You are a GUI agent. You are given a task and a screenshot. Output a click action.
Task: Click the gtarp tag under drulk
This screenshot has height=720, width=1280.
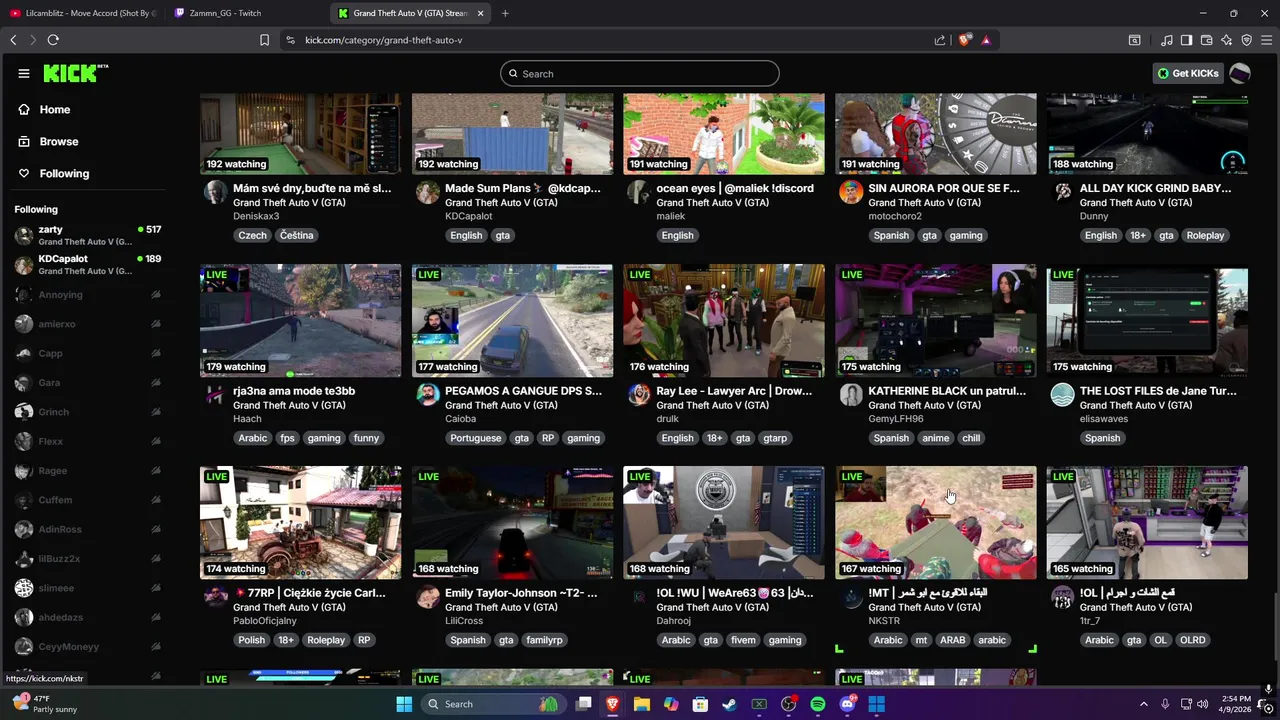(x=774, y=438)
